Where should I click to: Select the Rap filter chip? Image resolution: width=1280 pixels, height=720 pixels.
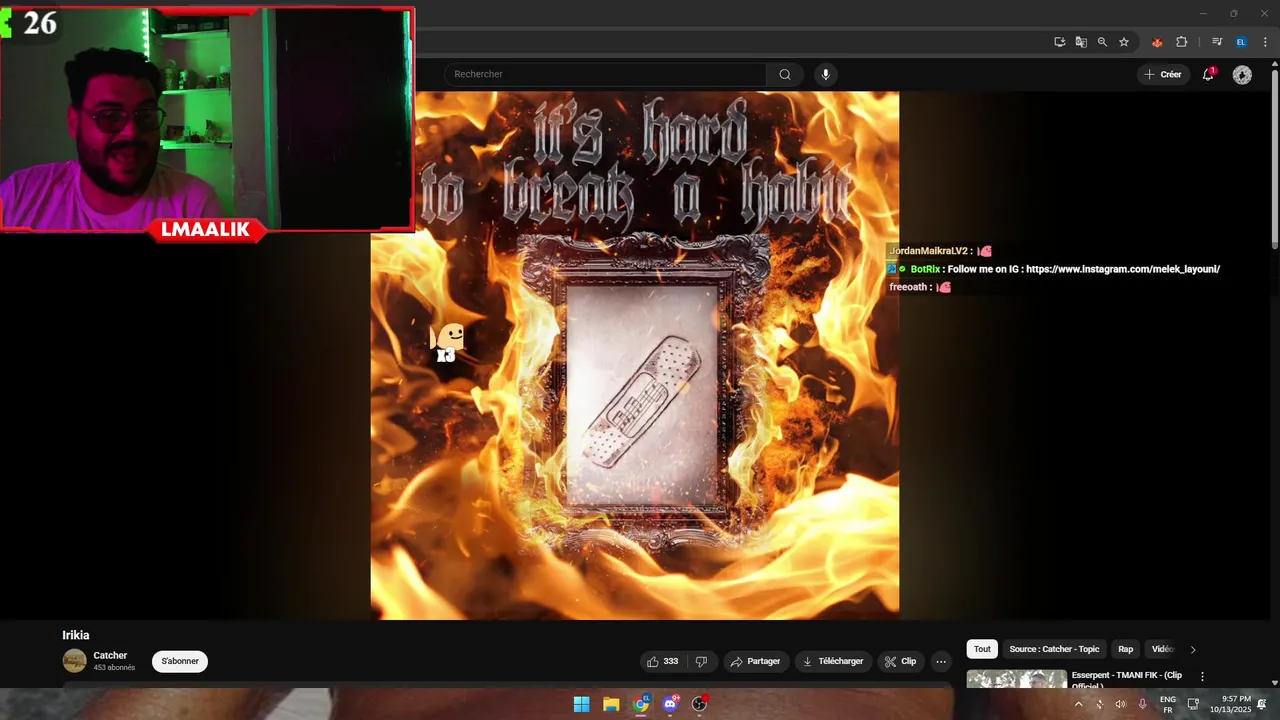point(1126,649)
